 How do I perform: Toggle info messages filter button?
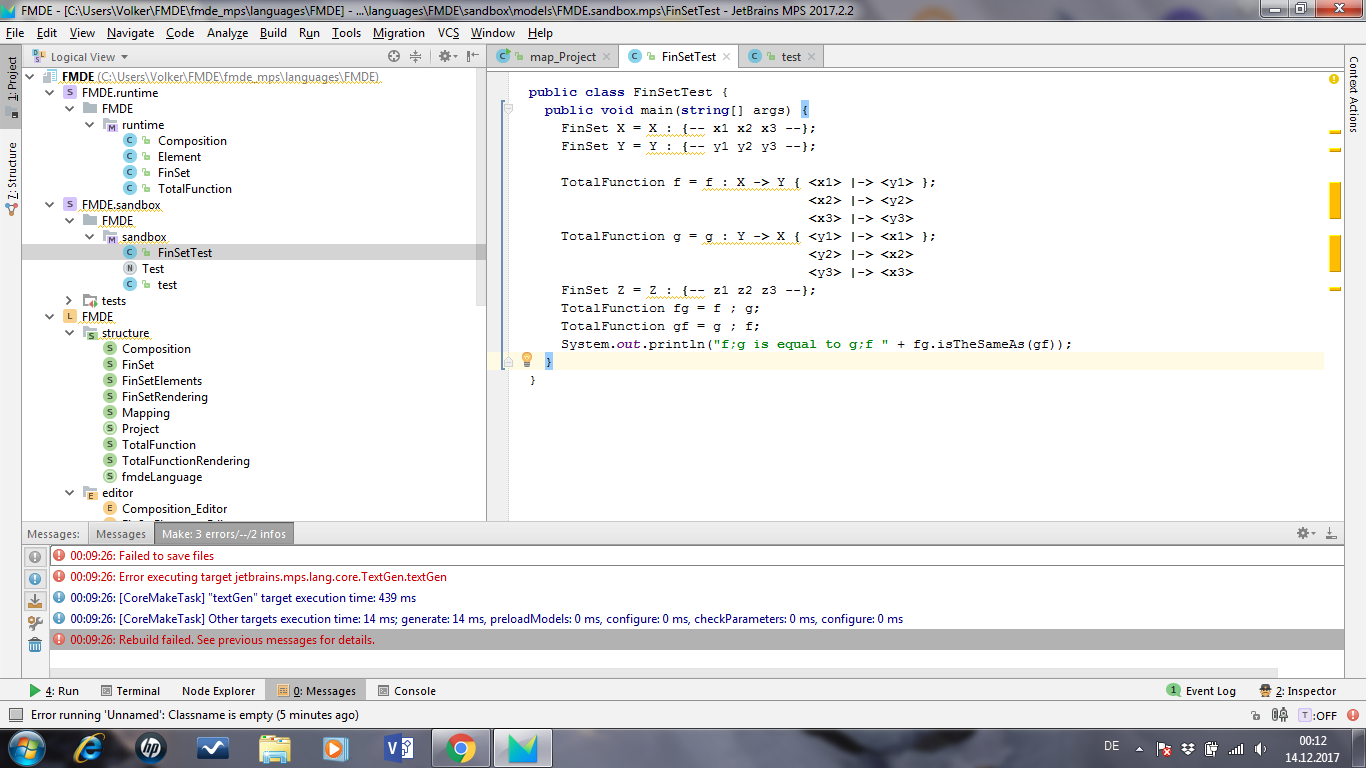(35, 579)
